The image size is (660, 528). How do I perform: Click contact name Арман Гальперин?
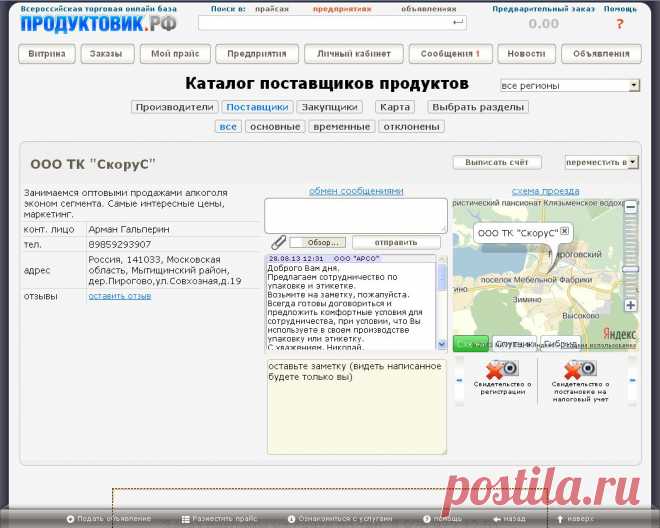tap(129, 229)
